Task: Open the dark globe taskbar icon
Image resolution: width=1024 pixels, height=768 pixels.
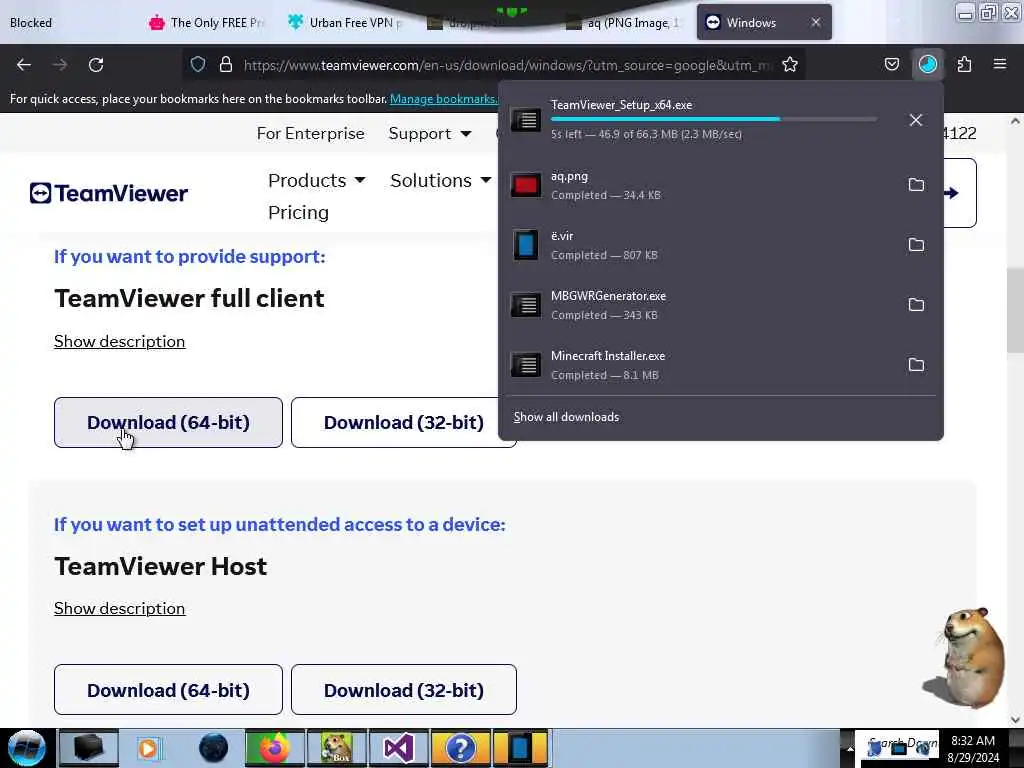Action: [213, 748]
